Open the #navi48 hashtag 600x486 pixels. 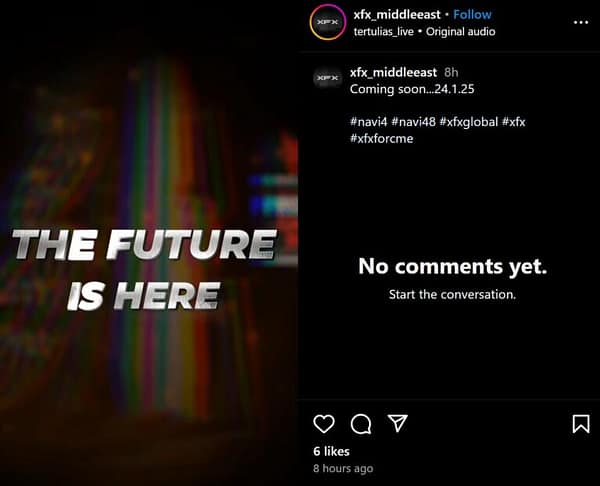tap(414, 122)
